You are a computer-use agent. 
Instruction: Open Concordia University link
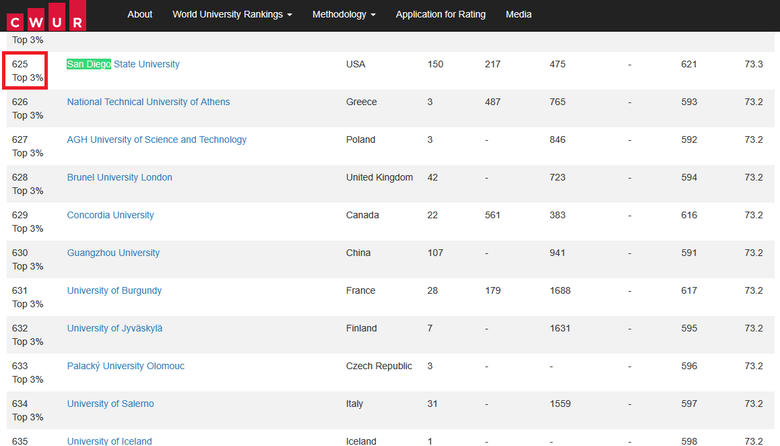[x=110, y=215]
